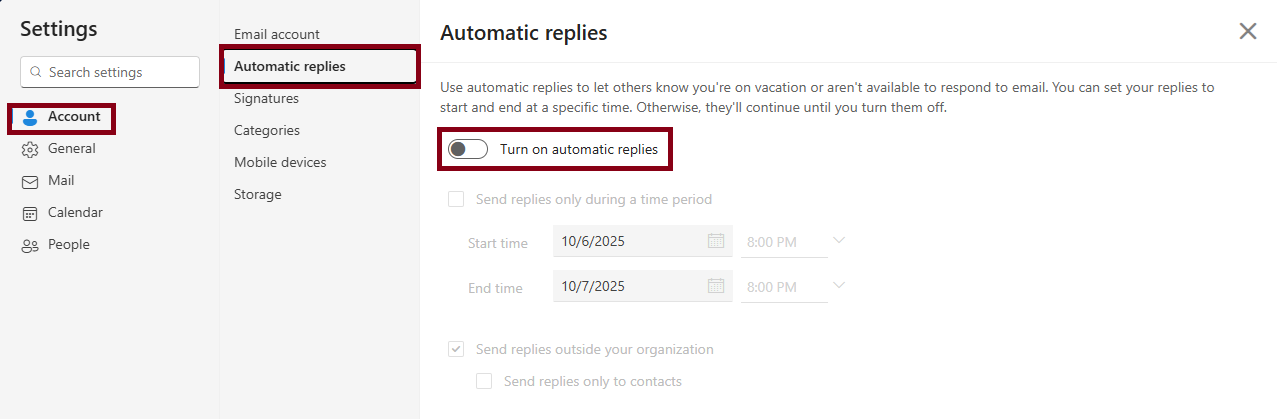The height and width of the screenshot is (419, 1277).
Task: Check Send replies only during a time period
Action: tap(456, 199)
